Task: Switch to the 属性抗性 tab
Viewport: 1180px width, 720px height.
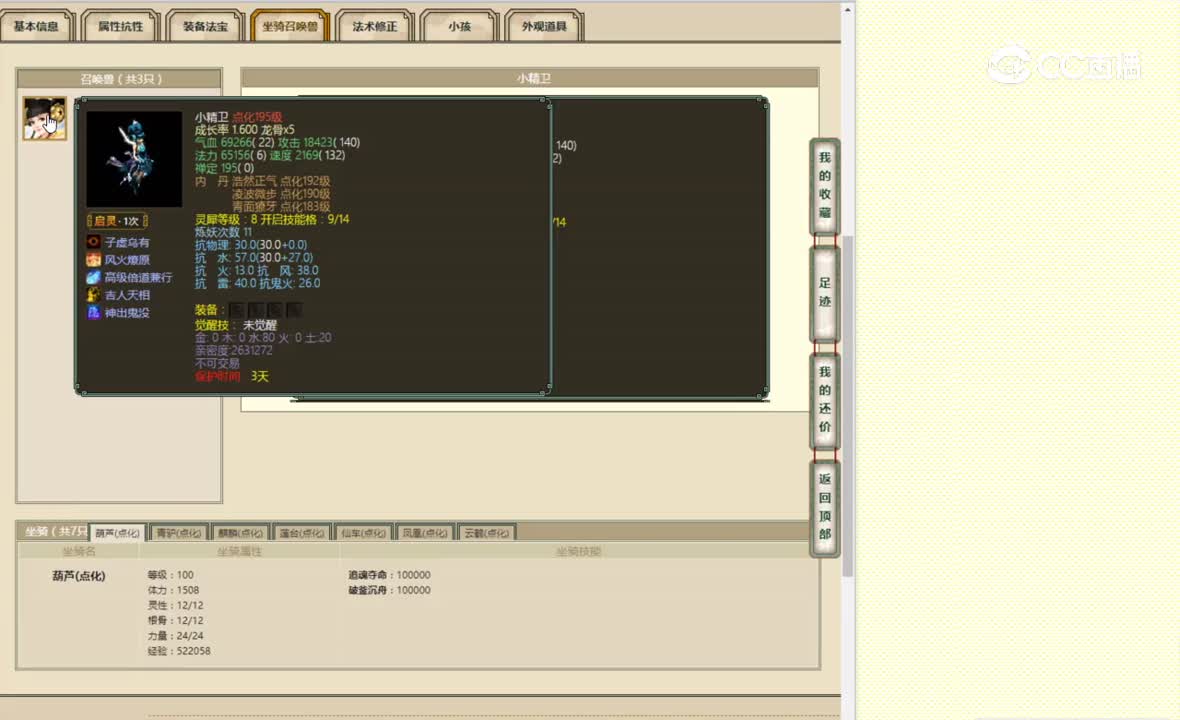Action: click(x=120, y=26)
